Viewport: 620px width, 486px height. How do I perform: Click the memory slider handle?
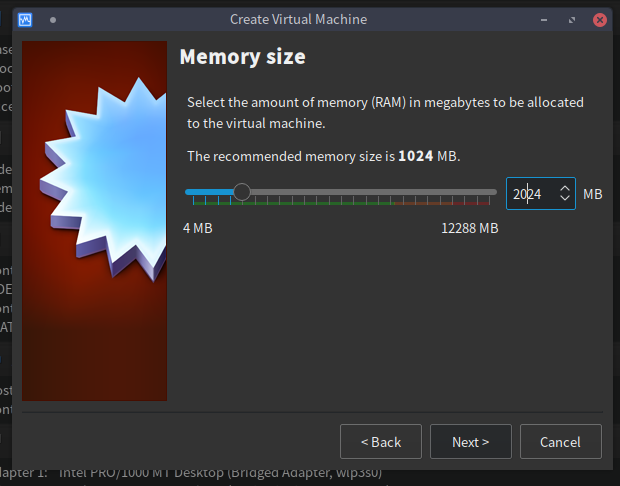point(242,192)
